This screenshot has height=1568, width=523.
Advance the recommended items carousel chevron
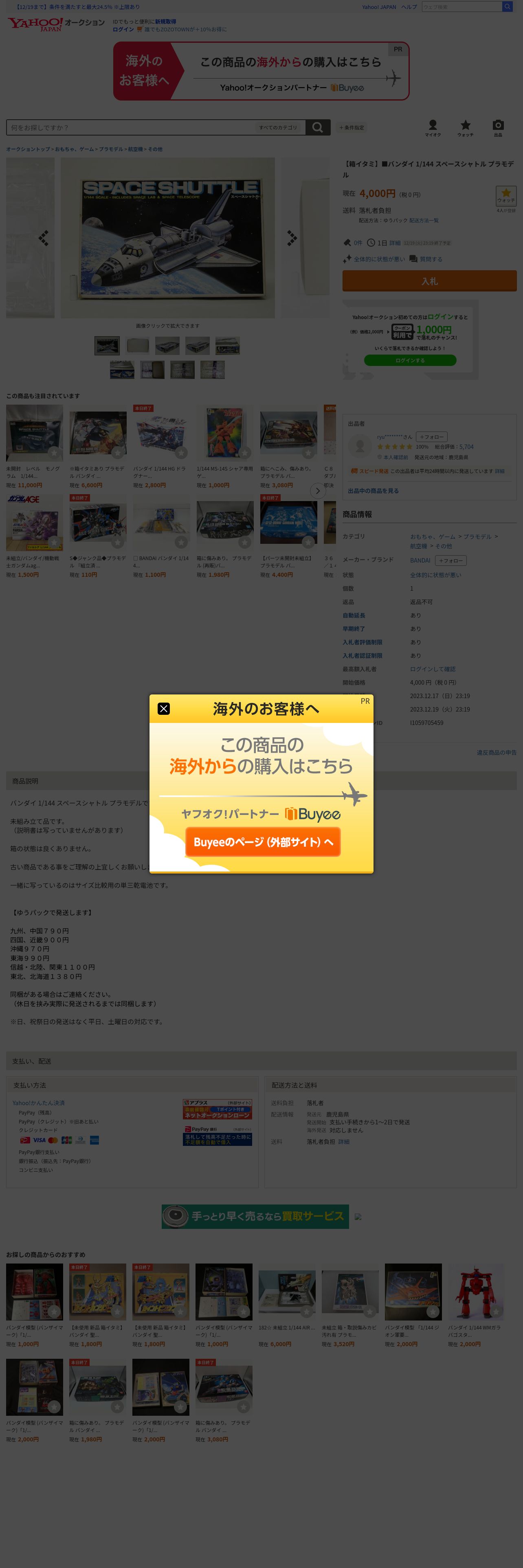click(x=317, y=491)
